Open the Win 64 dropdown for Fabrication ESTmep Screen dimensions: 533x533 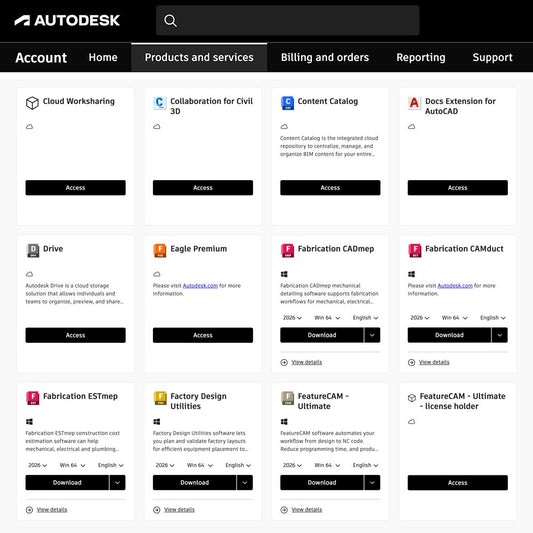click(72, 465)
